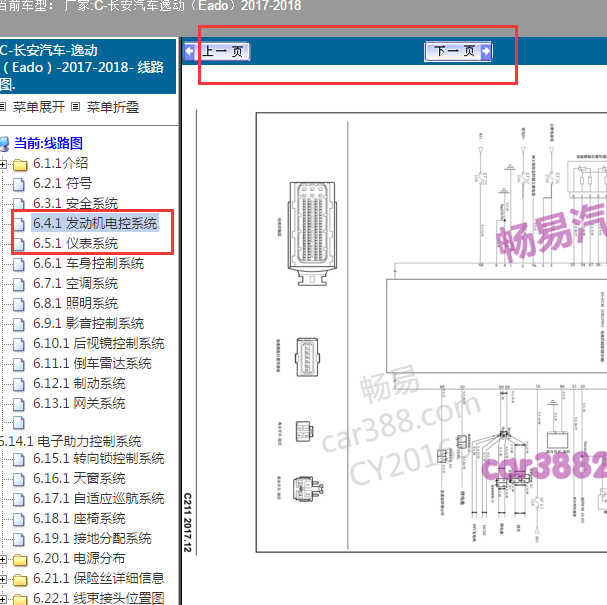The width and height of the screenshot is (607, 605).
Task: Open 6.16.1 天窗系统 page
Action: coord(79,479)
